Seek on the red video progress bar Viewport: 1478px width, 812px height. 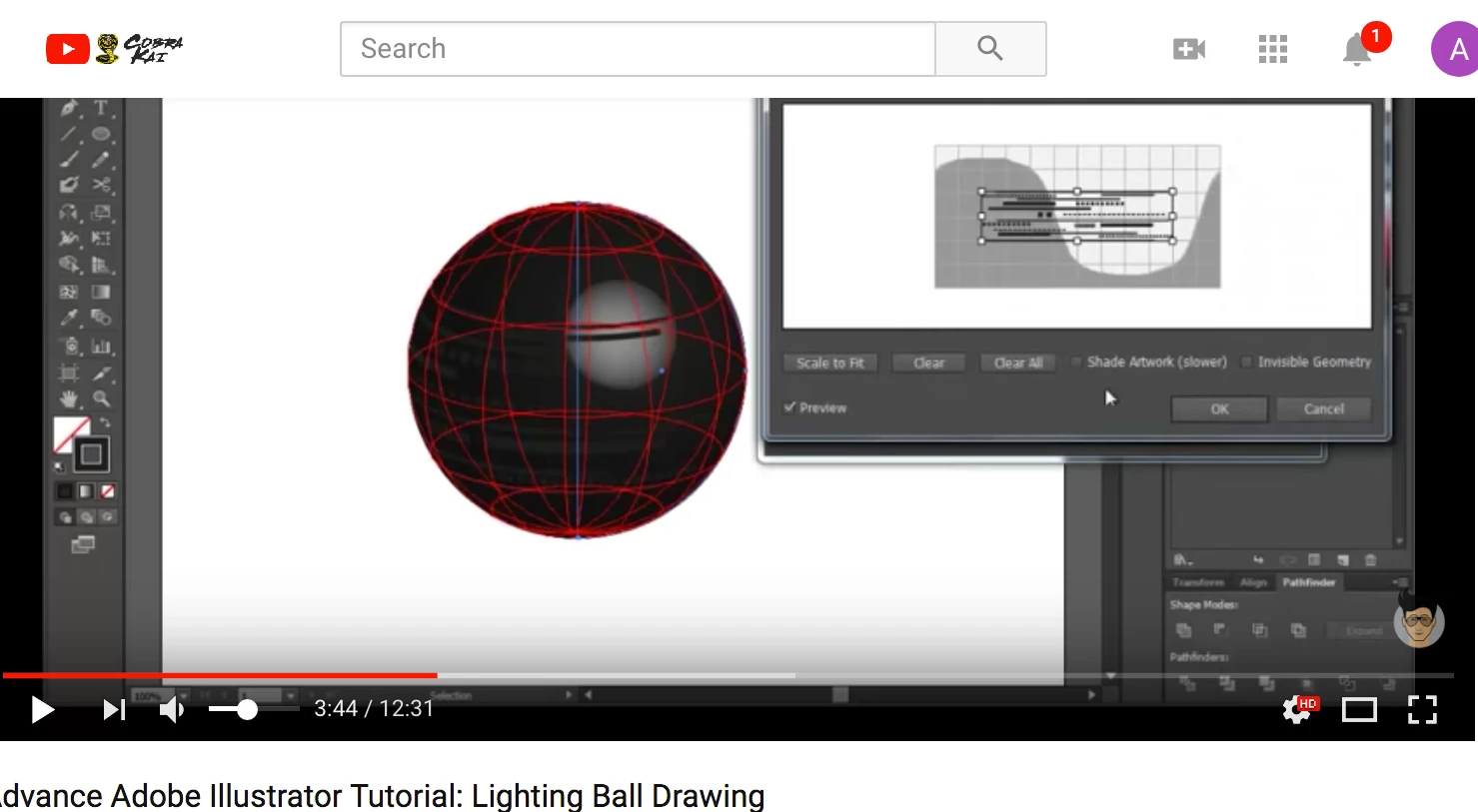[219, 675]
